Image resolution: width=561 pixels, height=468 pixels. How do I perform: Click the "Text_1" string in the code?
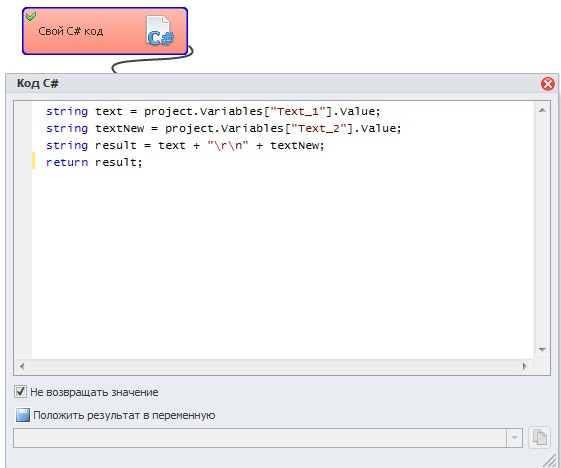tap(298, 111)
